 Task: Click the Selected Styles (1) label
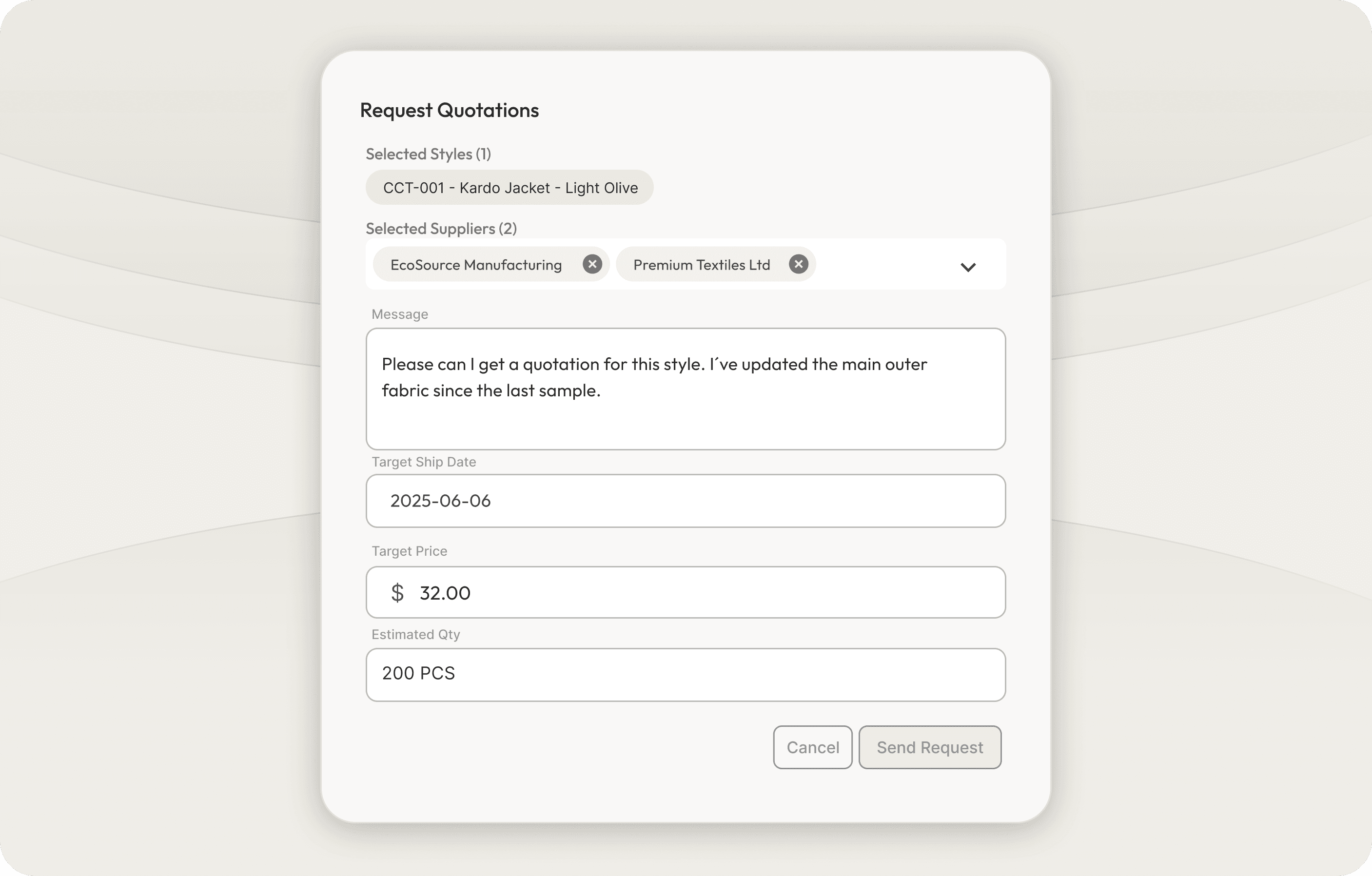pyautogui.click(x=428, y=155)
